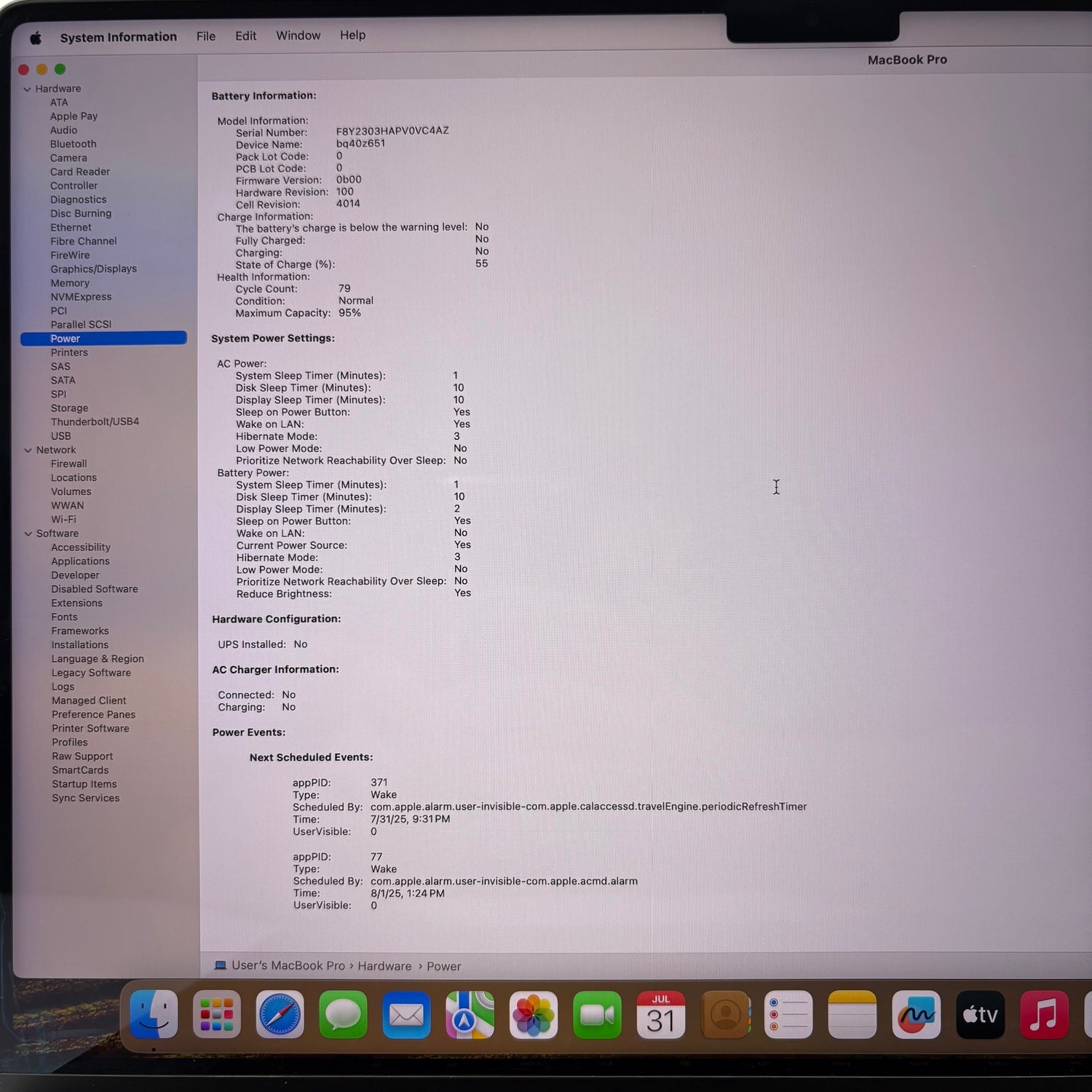Click the Maximum Capacity value 95%
Screen dimensions: 1092x1092
pyautogui.click(x=349, y=313)
